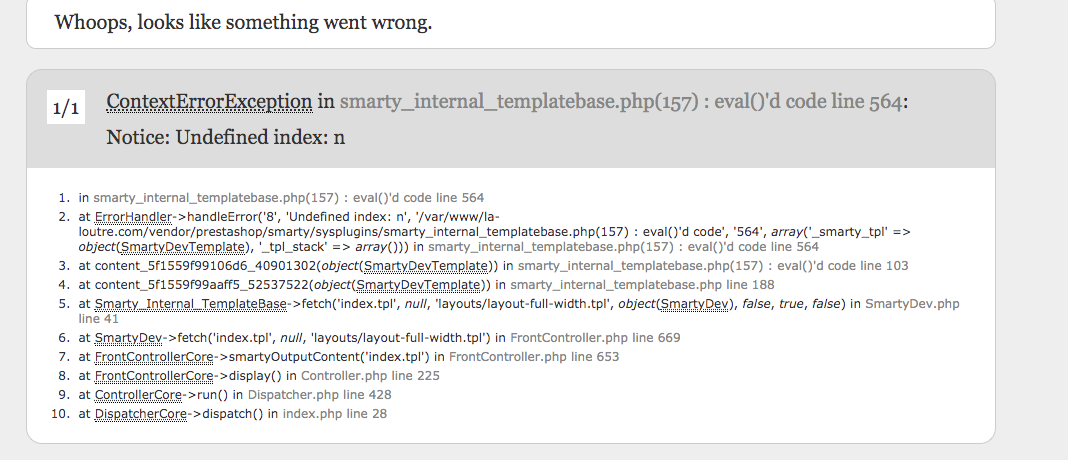Click the "Whoops, looks like something went wrong" heading
Screen dimensions: 1068x460
(243, 22)
